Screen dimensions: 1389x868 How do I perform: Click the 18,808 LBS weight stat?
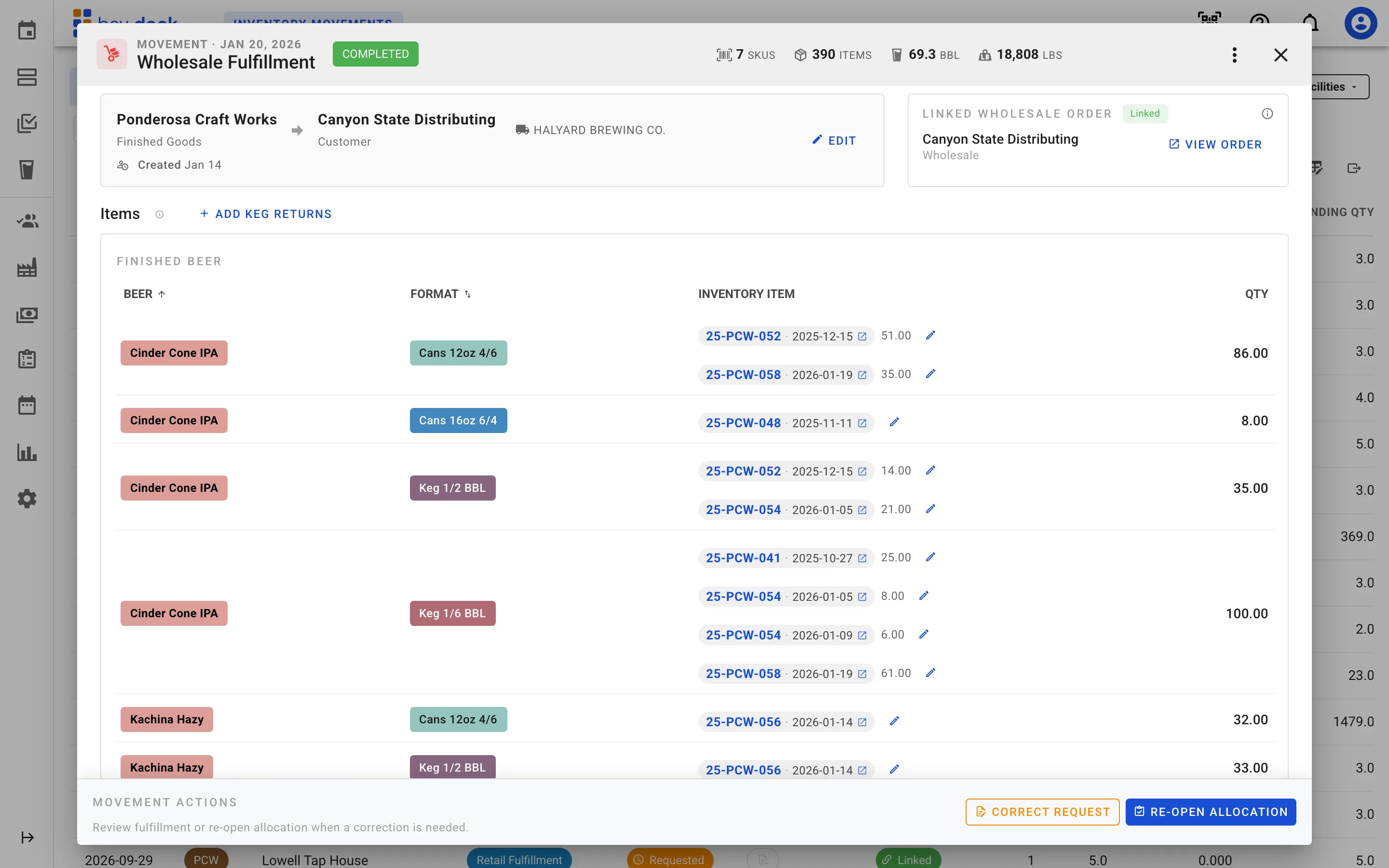point(1021,55)
